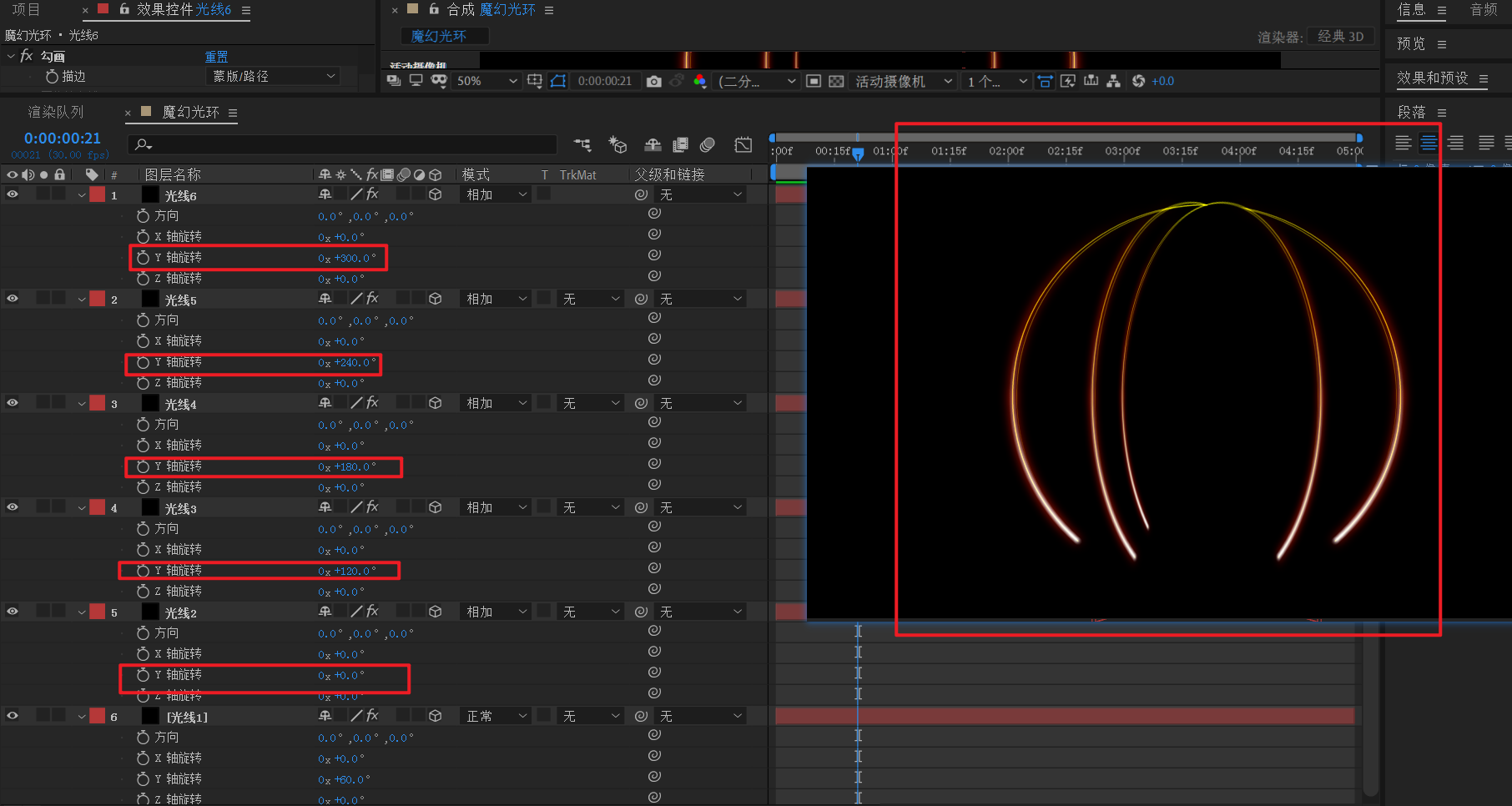The height and width of the screenshot is (806, 1512).
Task: Open the 正常 mode dropdown of [光线1]
Action: (496, 716)
